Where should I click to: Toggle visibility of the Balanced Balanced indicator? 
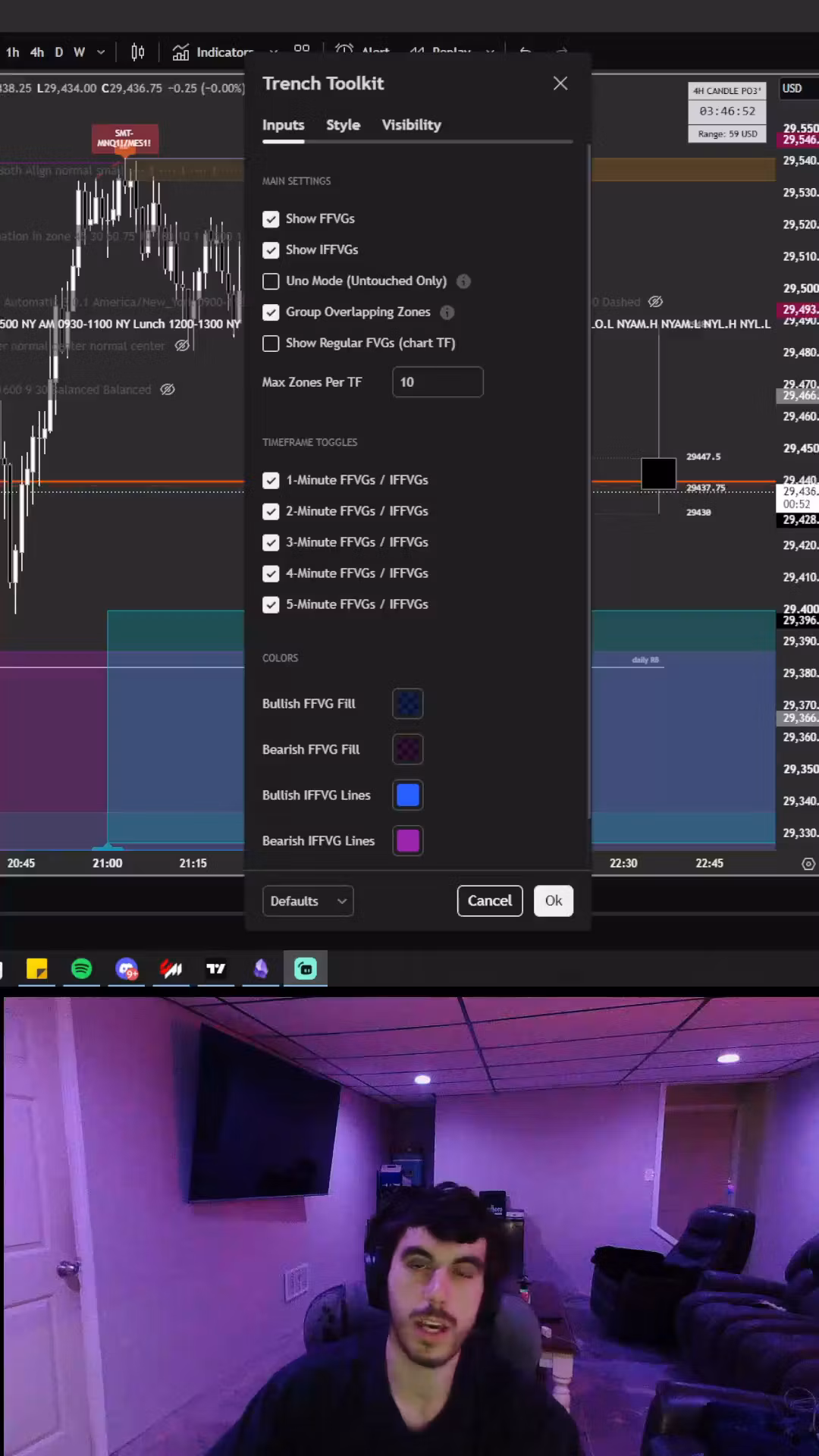168,390
